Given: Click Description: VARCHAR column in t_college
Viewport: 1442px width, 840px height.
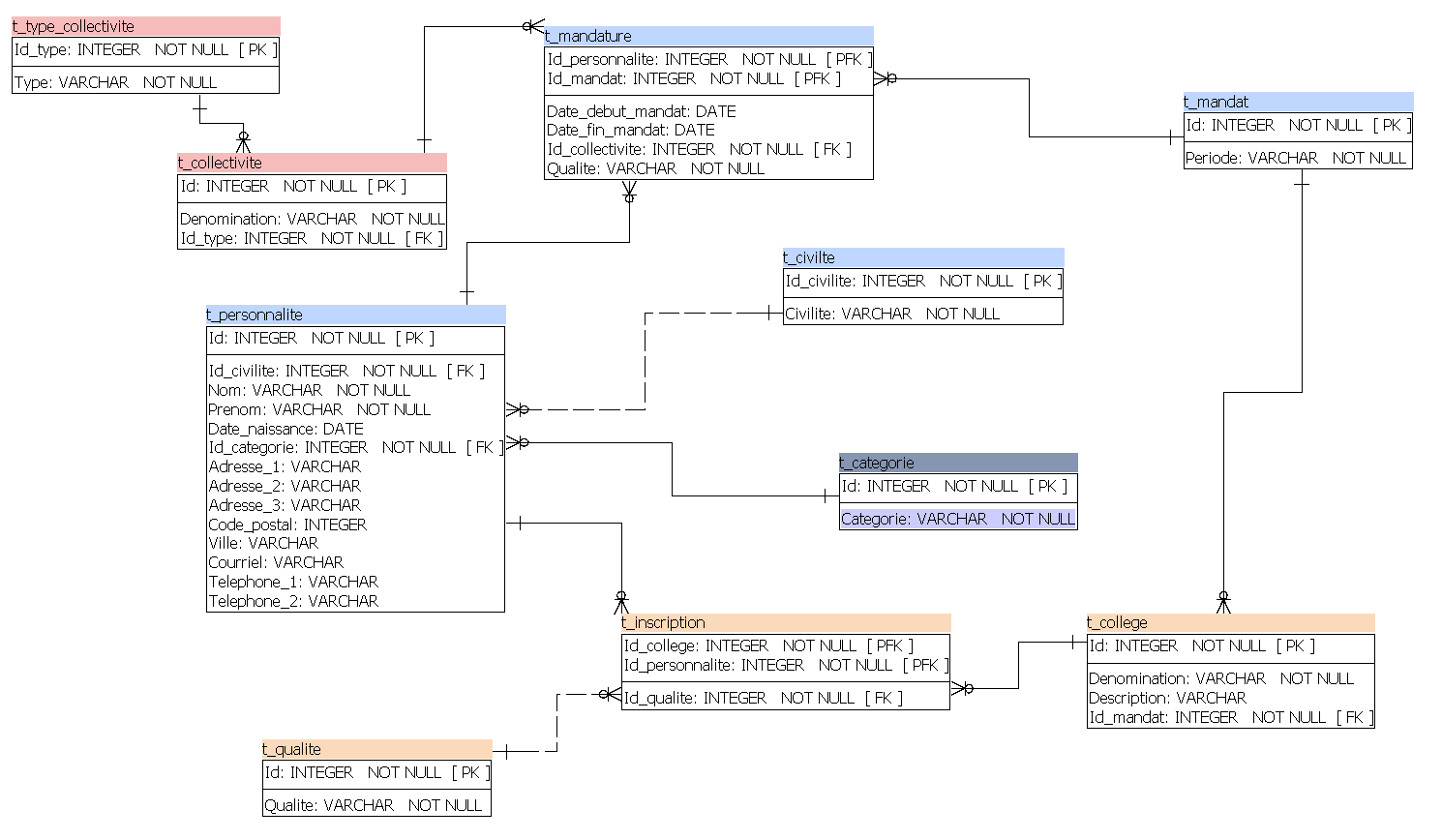Looking at the screenshot, I should point(1167,698).
